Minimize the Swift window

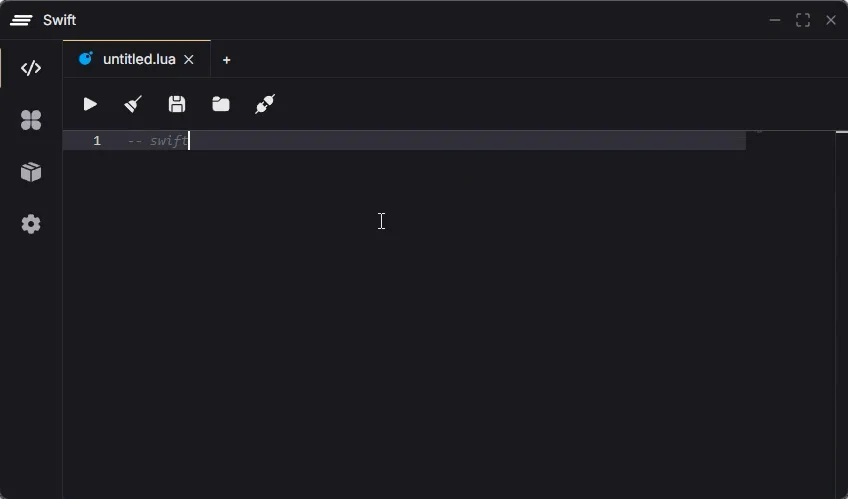774,20
